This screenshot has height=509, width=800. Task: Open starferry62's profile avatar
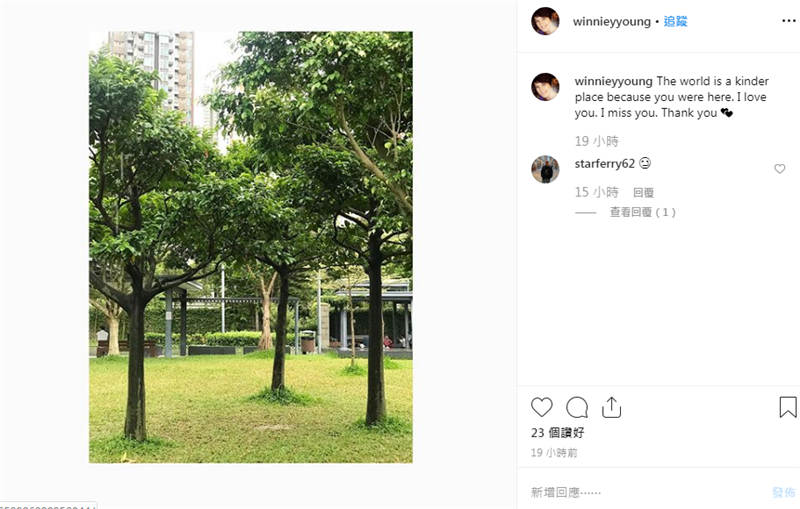coord(545,169)
